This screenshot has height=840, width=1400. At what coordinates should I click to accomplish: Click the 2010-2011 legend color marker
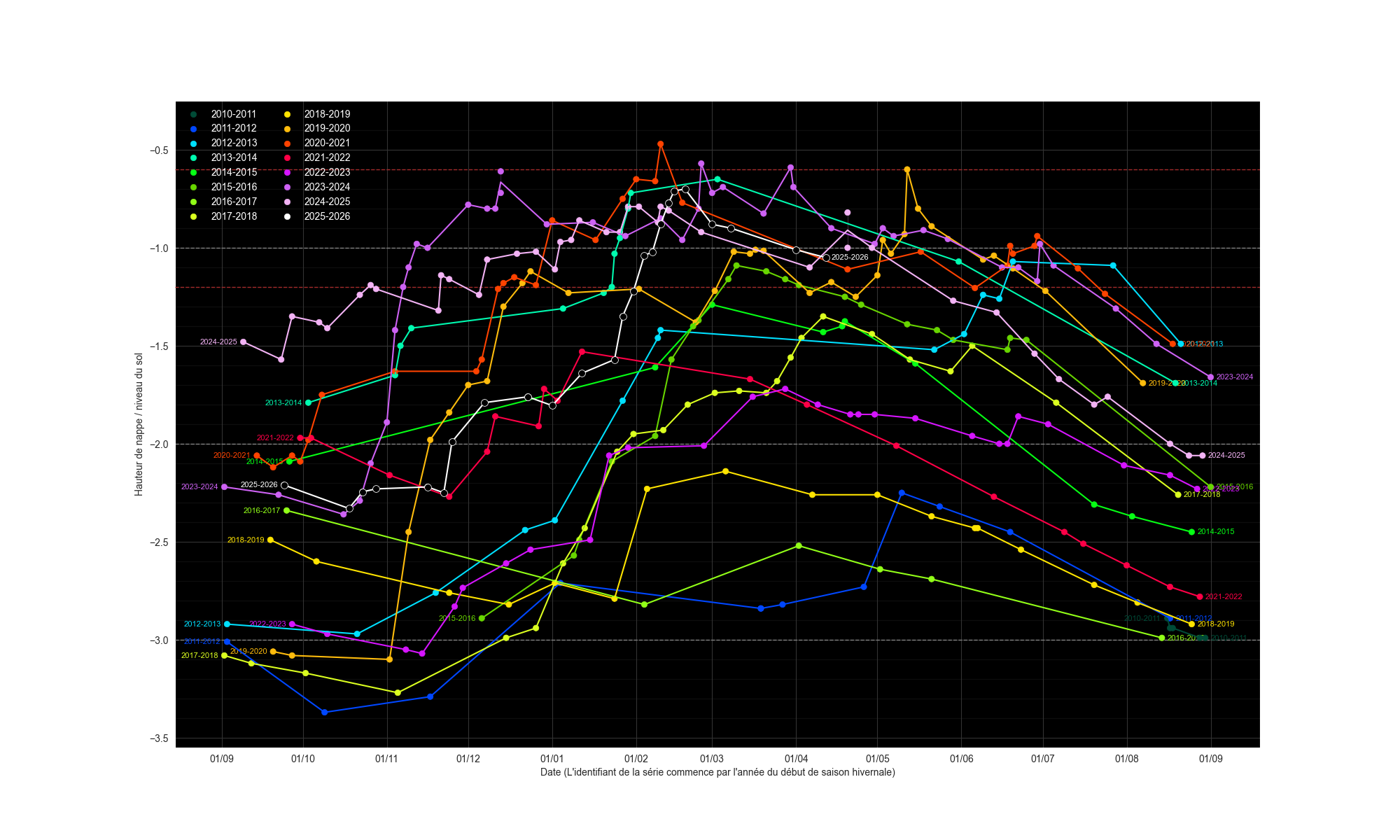[194, 114]
